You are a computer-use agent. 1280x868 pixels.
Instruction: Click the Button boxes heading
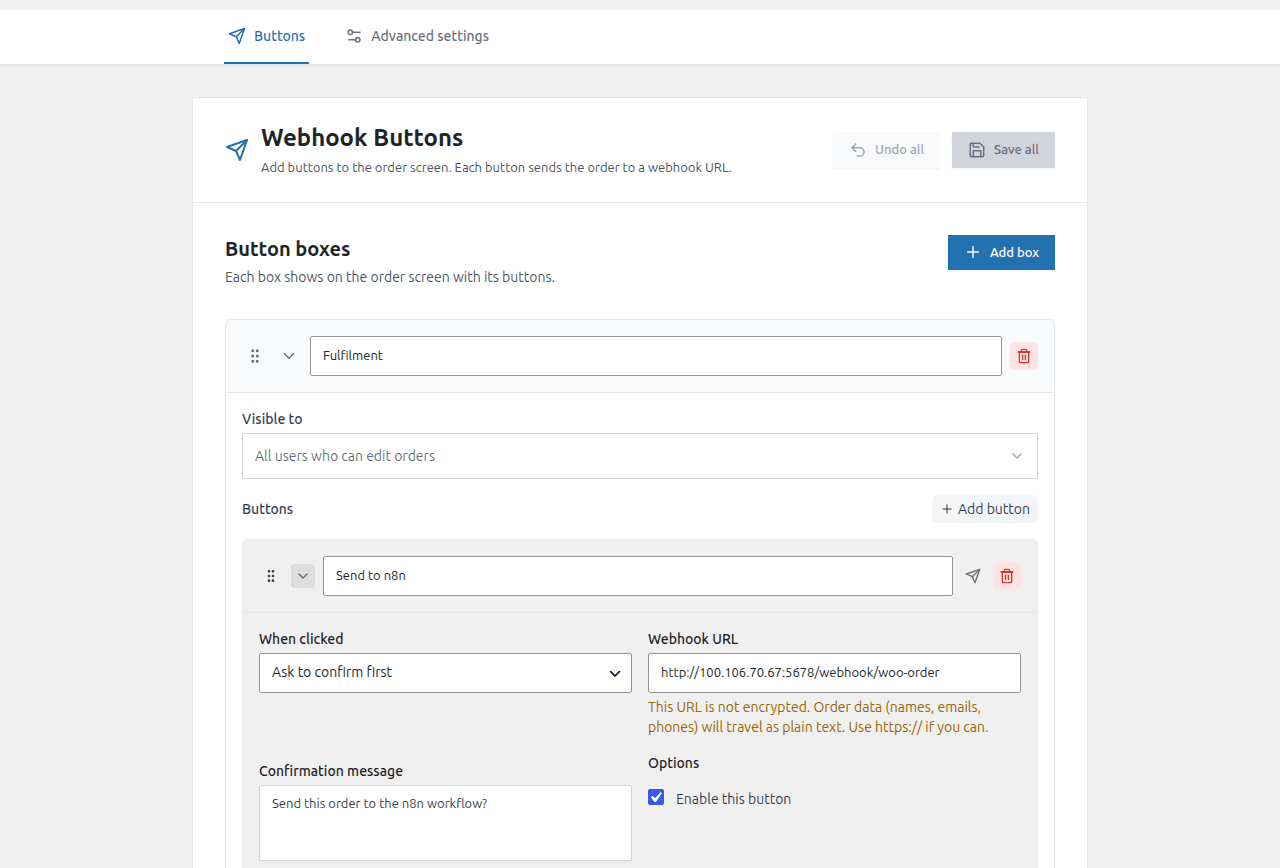click(x=288, y=249)
